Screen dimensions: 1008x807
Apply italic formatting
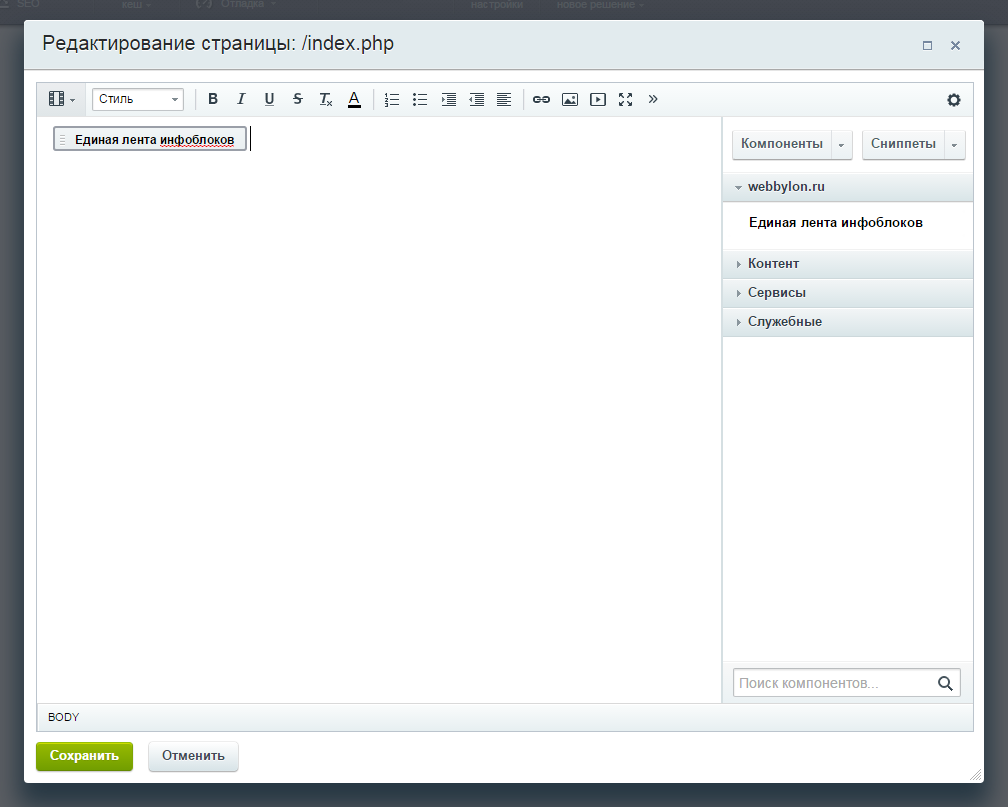pyautogui.click(x=241, y=99)
